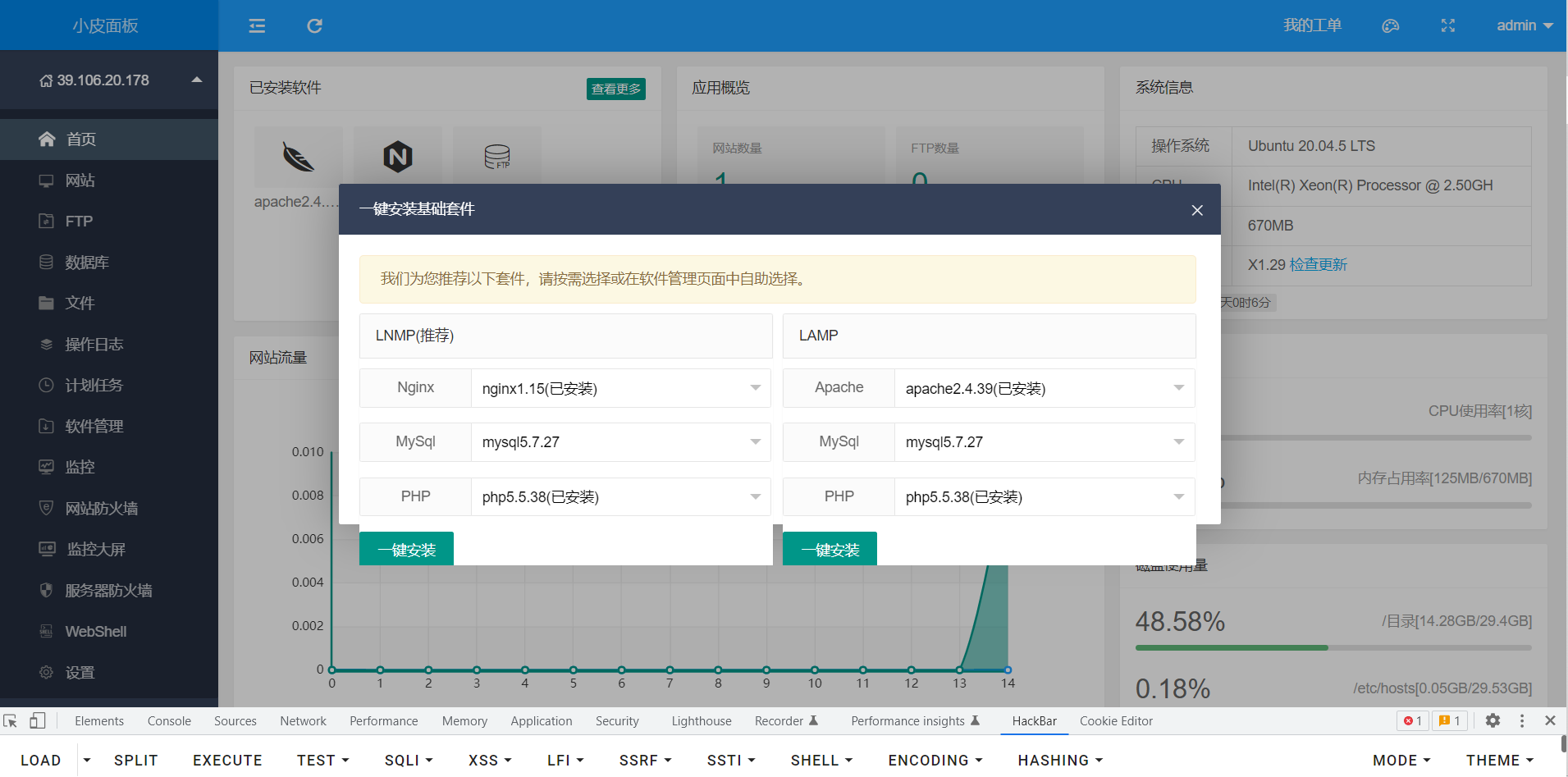Click HackBar LOAD button

[40, 761]
